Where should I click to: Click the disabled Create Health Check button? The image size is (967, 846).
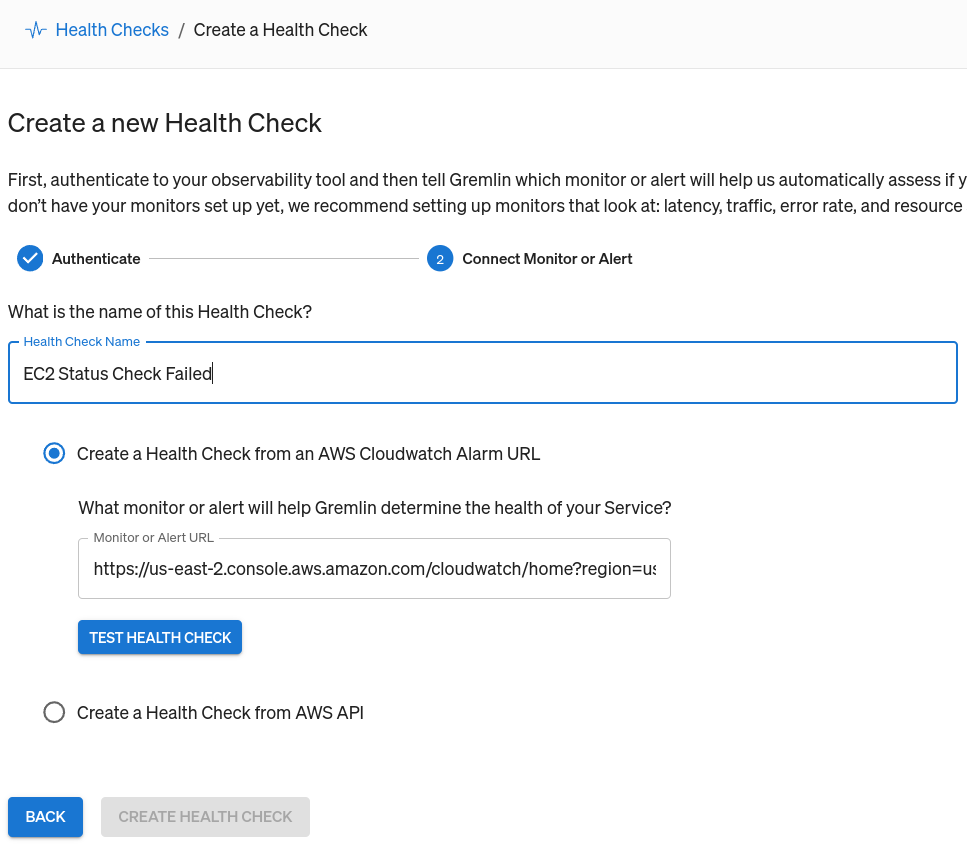205,816
